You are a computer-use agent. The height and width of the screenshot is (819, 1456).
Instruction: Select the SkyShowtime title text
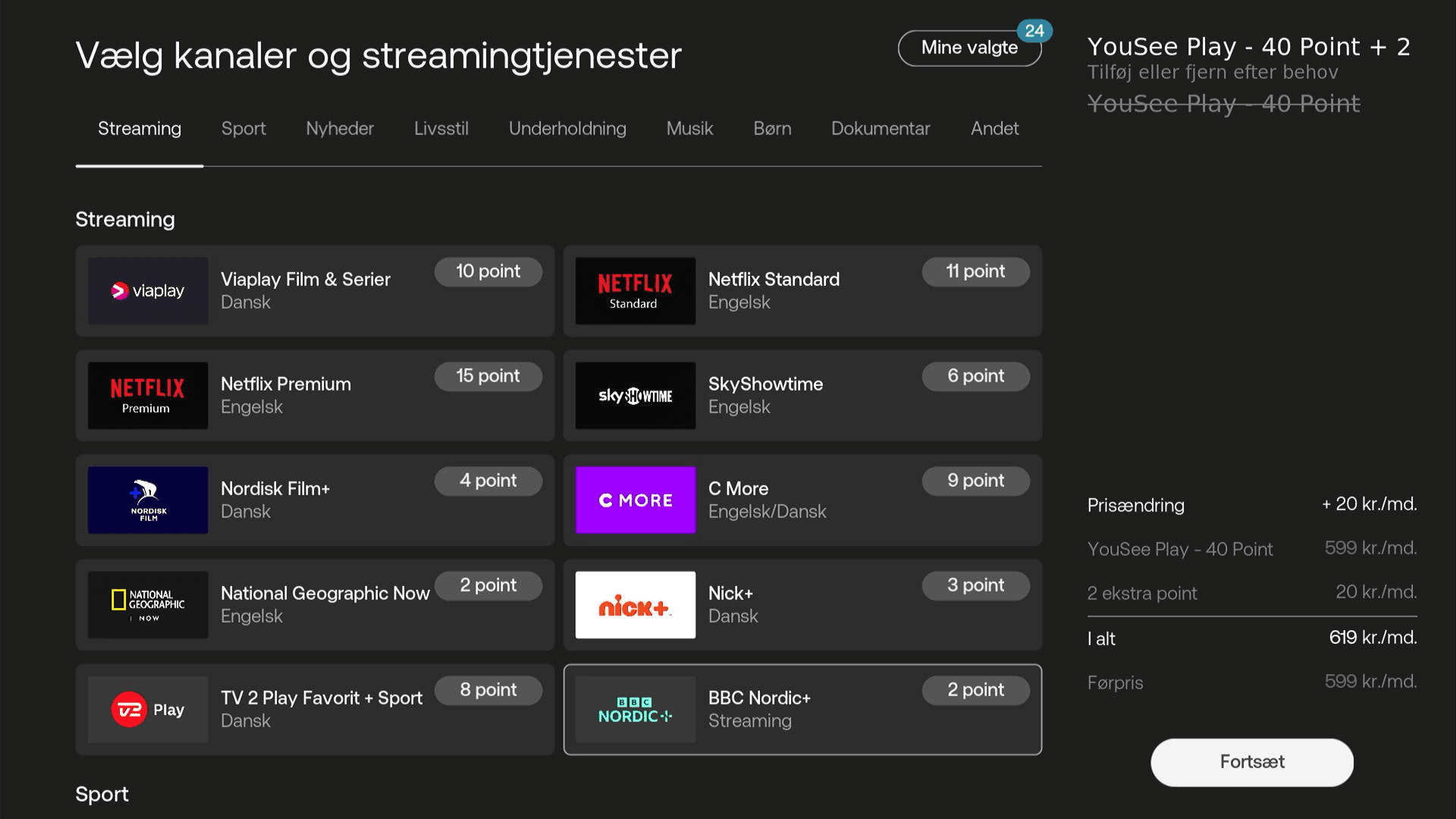(x=765, y=384)
